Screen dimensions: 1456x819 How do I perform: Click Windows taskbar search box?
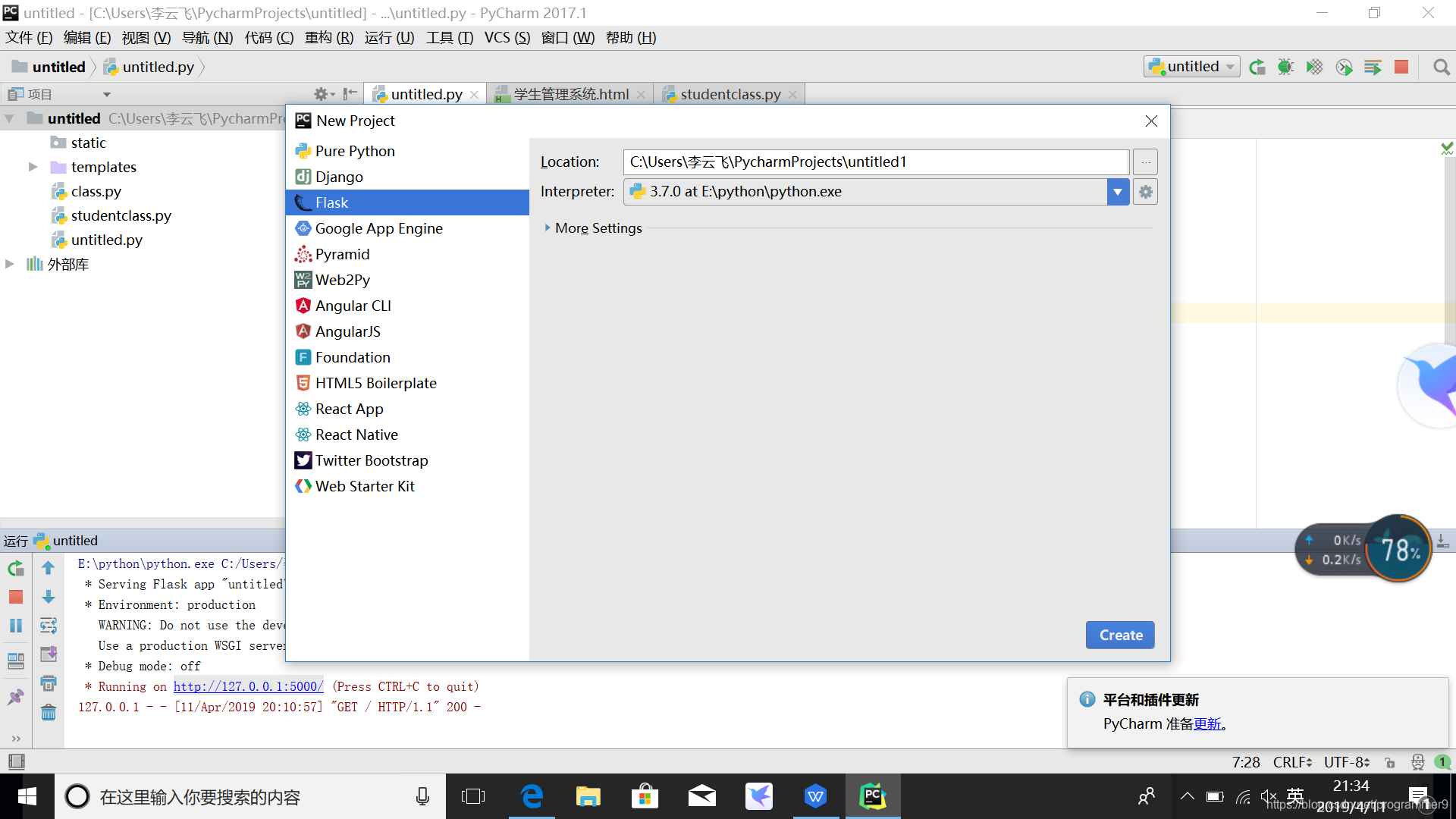pyautogui.click(x=250, y=796)
